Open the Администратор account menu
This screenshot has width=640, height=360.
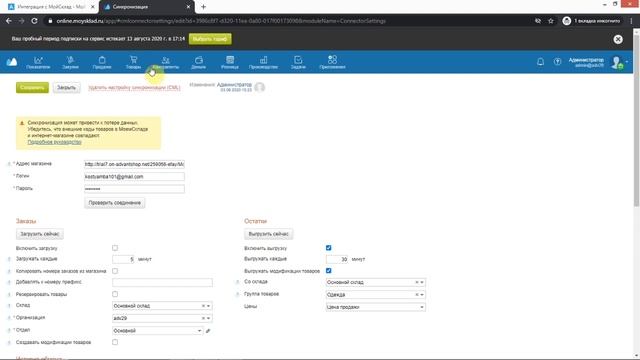pos(586,62)
